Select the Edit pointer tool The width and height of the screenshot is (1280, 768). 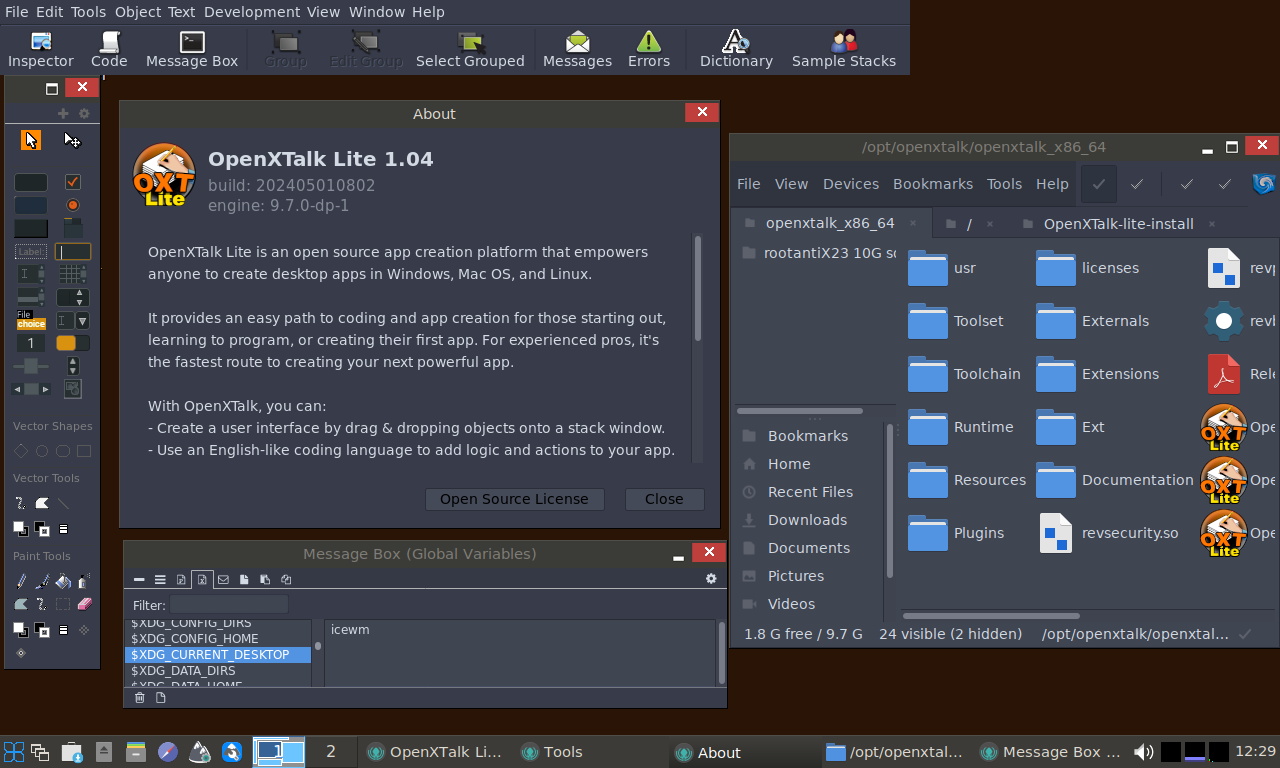[x=72, y=140]
